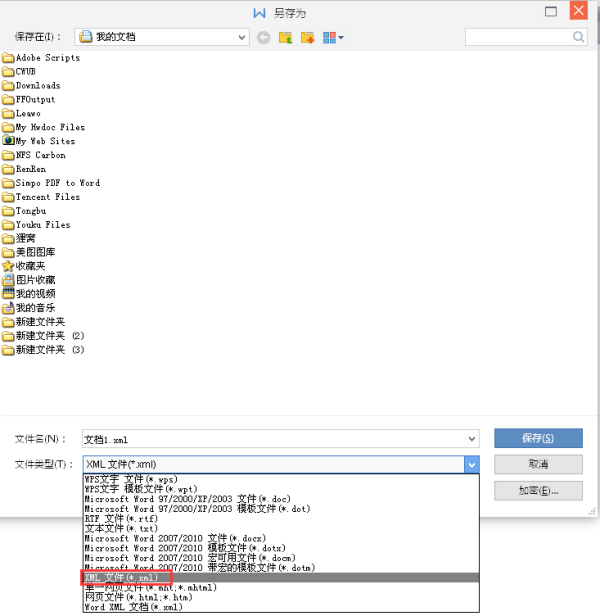
Task: Choose Word 2007/2010 模板文件 (*.dotx)
Action: click(x=281, y=548)
